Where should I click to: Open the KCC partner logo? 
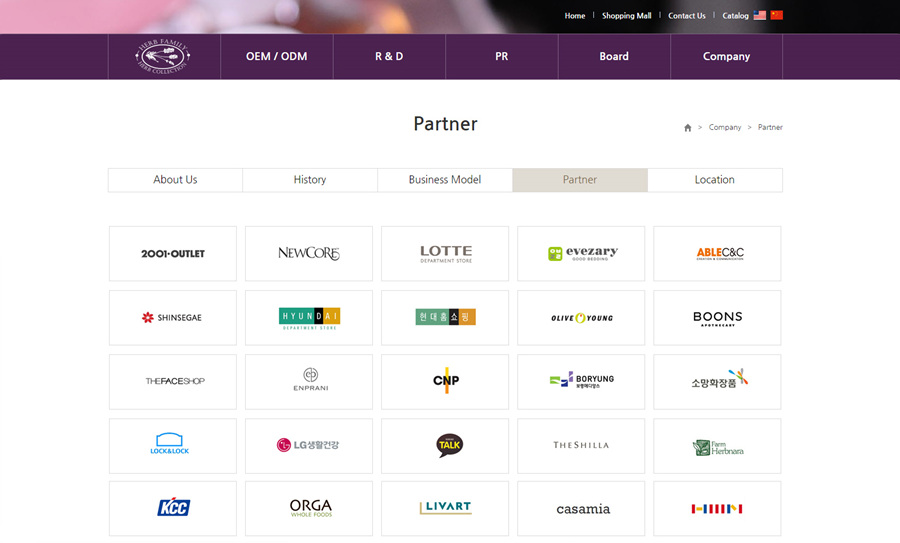[x=173, y=509]
